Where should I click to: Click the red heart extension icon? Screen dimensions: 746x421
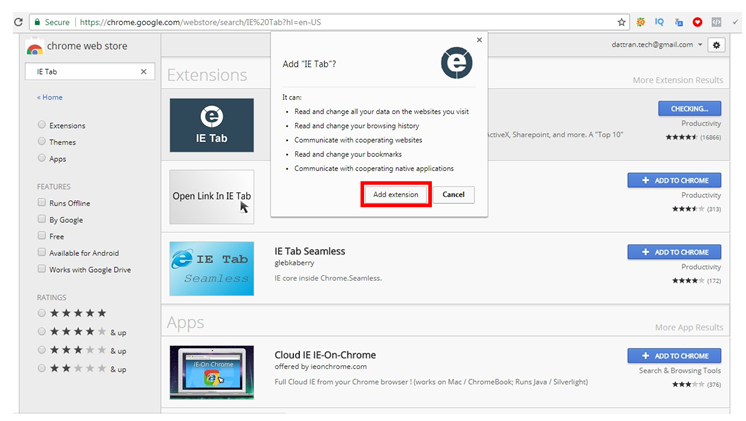(x=697, y=22)
